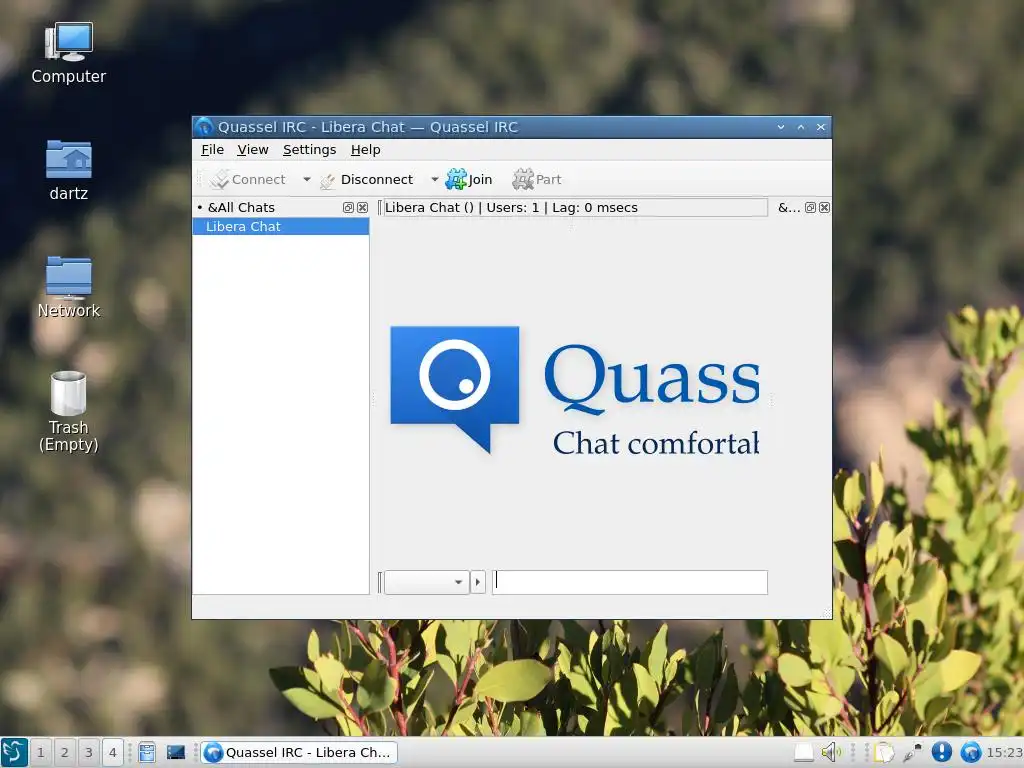1024x768 pixels.
Task: Select Libera Chat in chat list
Action: [281, 227]
